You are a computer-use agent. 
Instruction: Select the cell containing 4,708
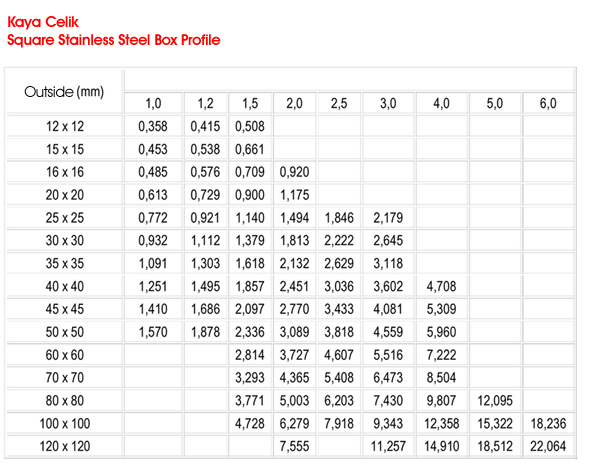(x=441, y=286)
